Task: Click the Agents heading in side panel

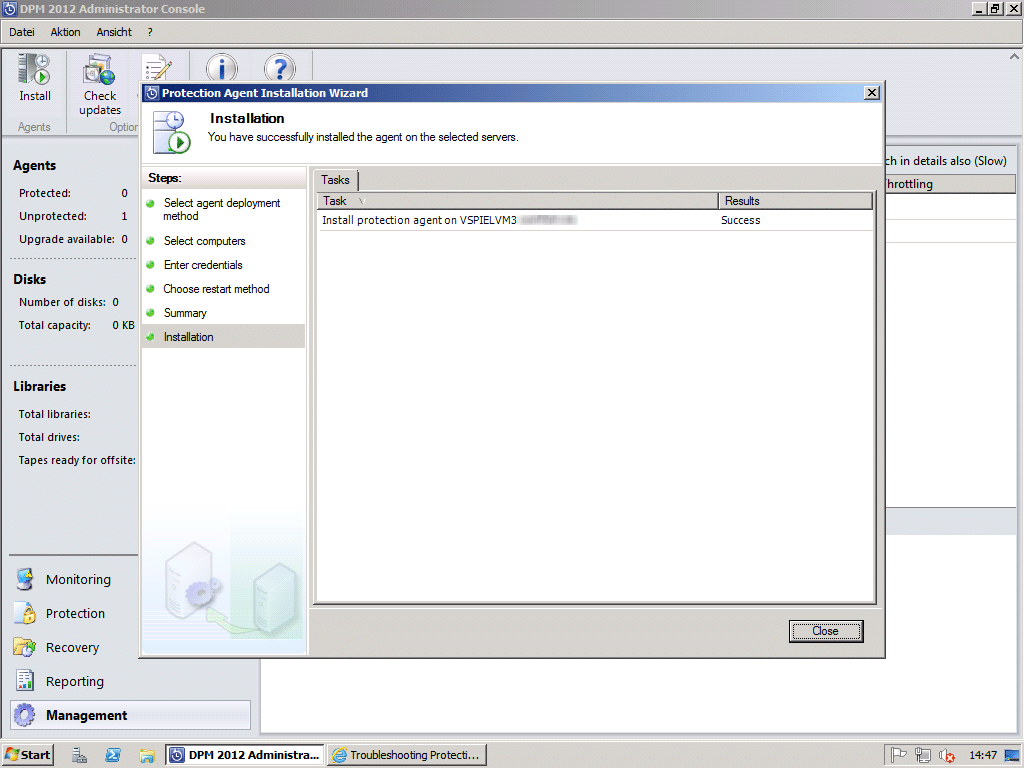Action: tap(35, 165)
